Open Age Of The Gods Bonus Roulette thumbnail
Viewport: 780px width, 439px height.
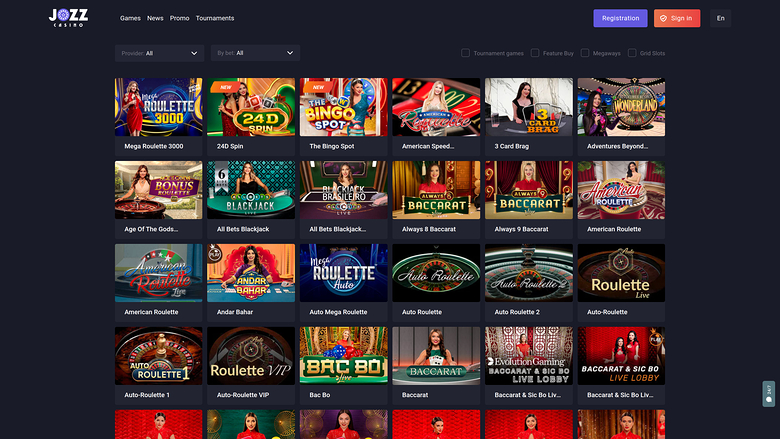point(159,190)
